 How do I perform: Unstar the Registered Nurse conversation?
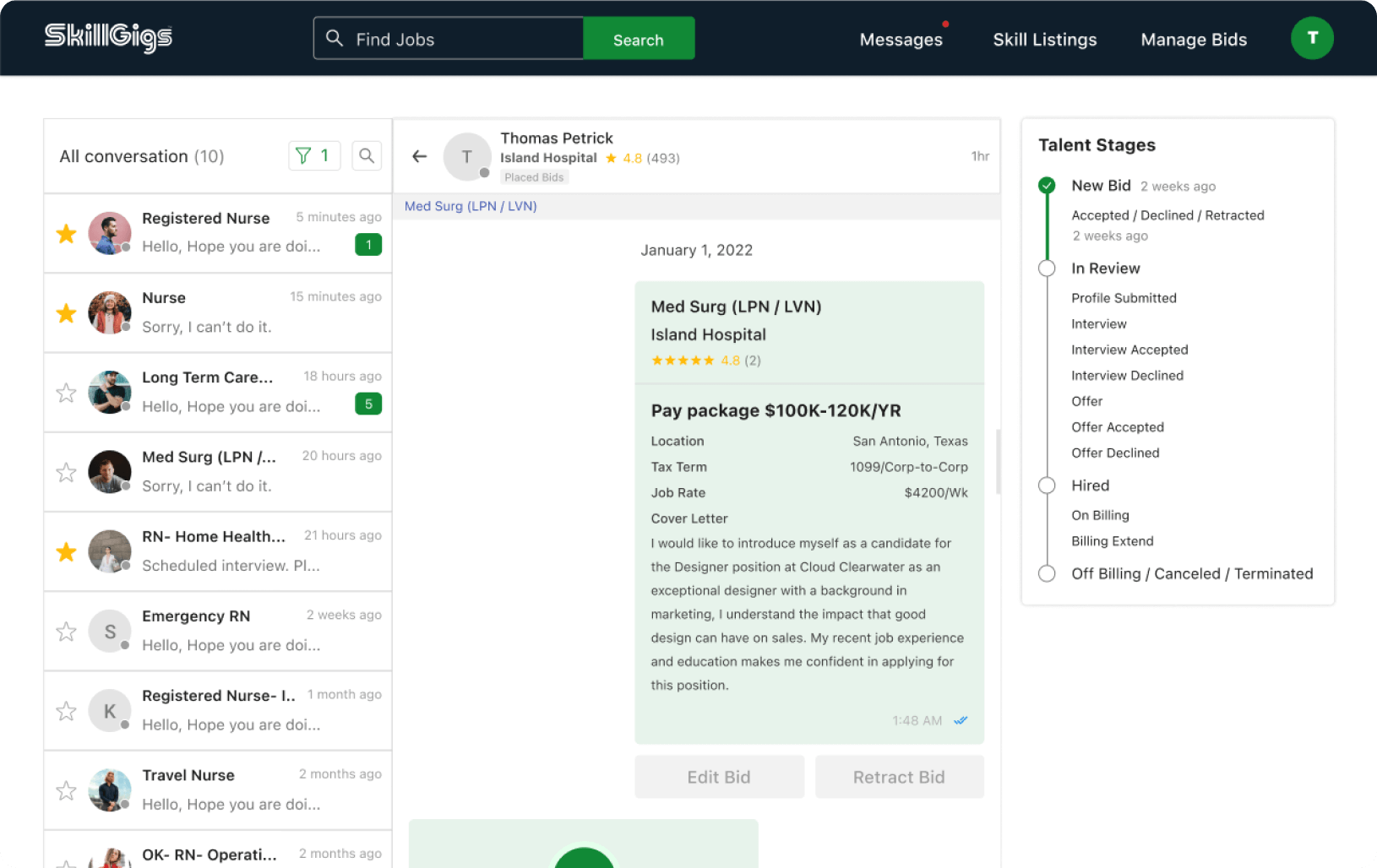(x=66, y=234)
